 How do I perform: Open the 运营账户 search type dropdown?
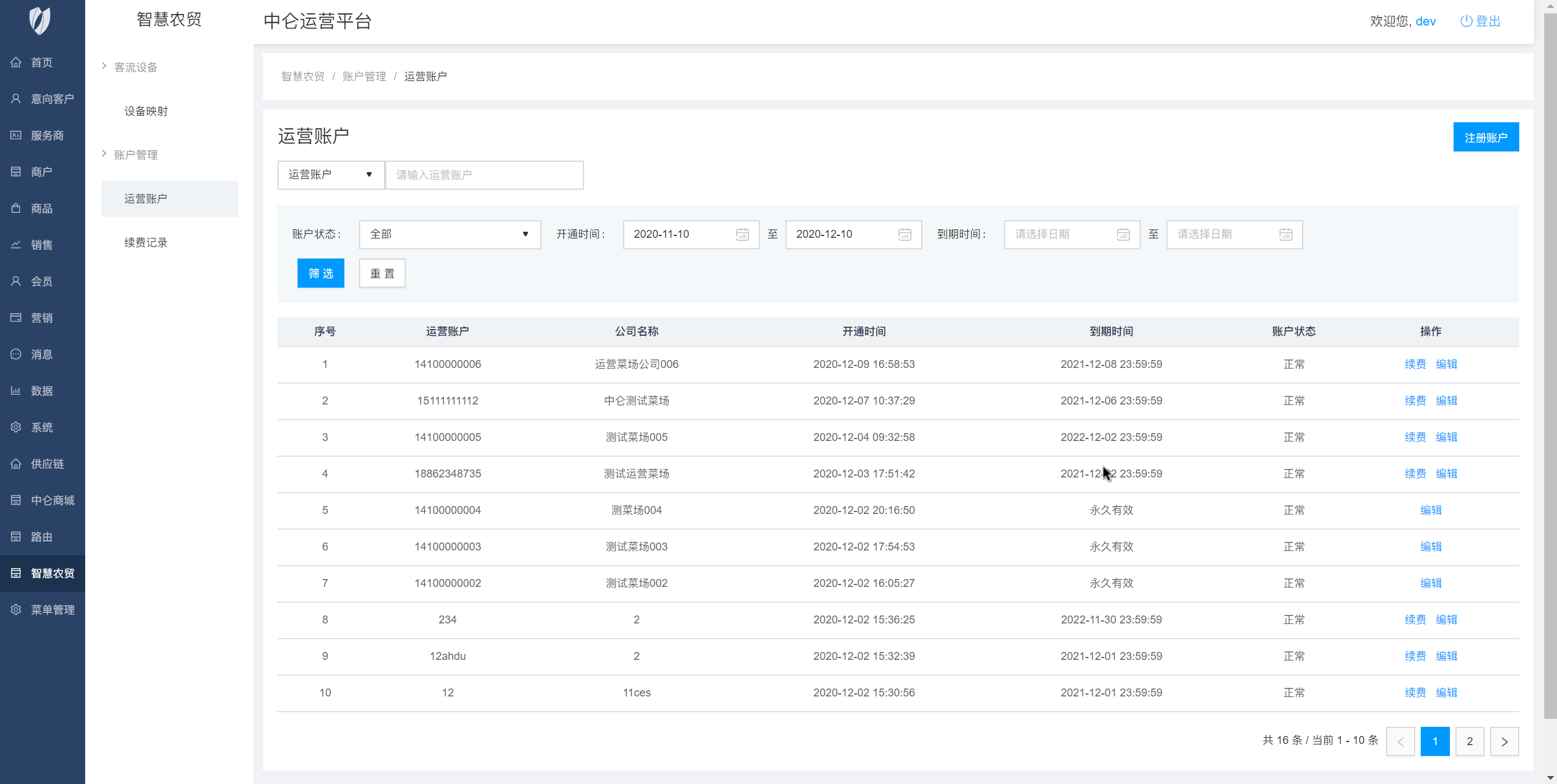pos(330,175)
